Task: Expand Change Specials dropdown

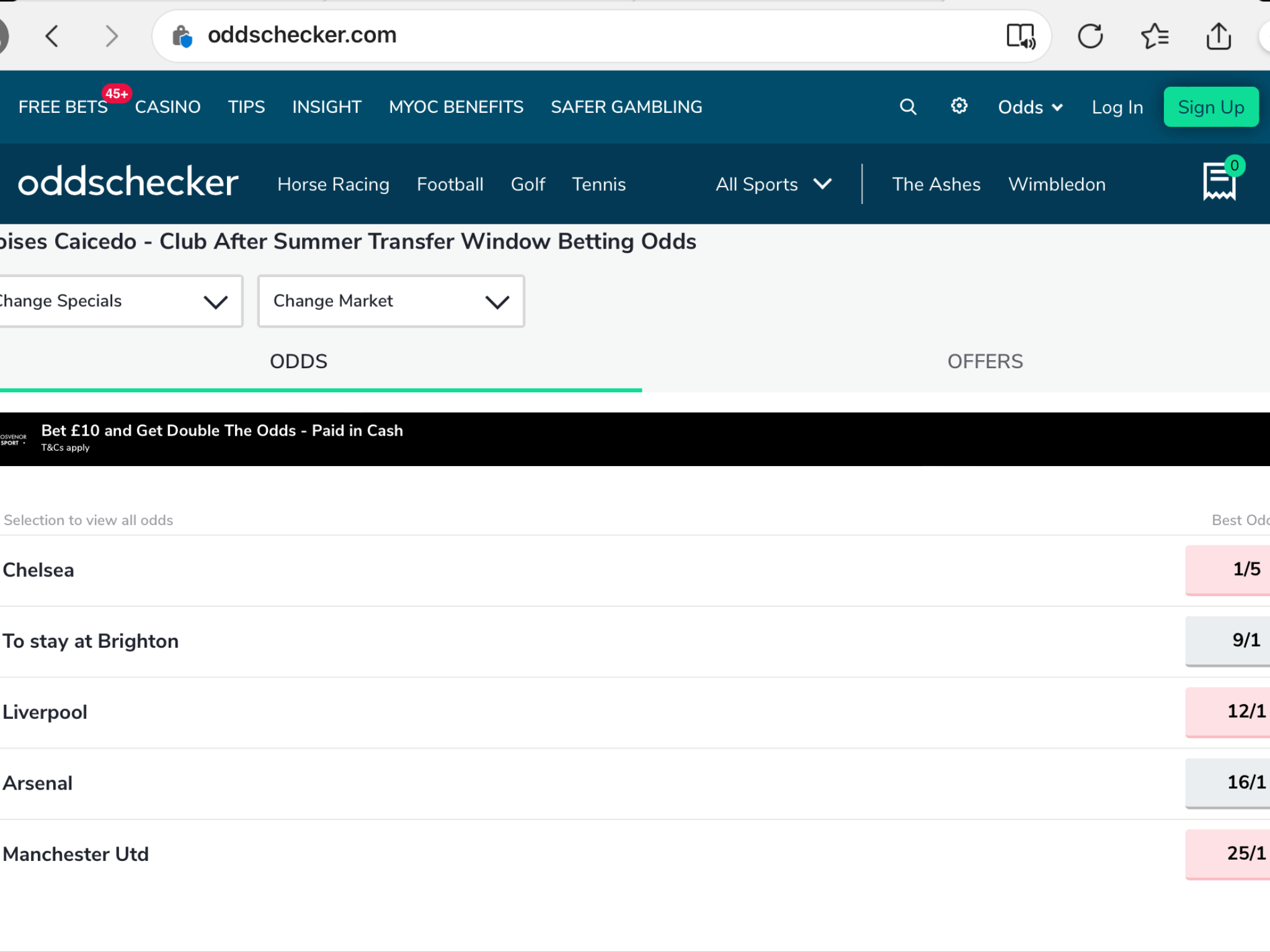Action: [121, 301]
